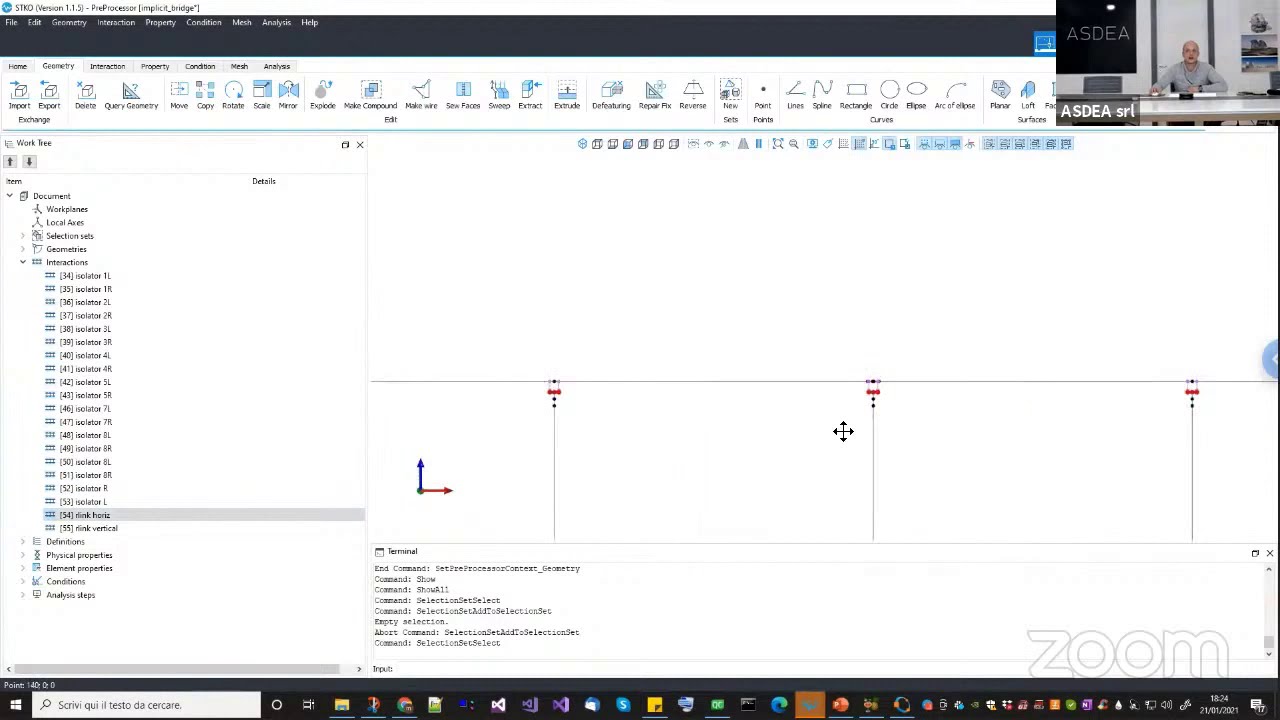Screen dimensions: 1280x720
Task: Click the Planar surface tool
Action: tap(1000, 95)
